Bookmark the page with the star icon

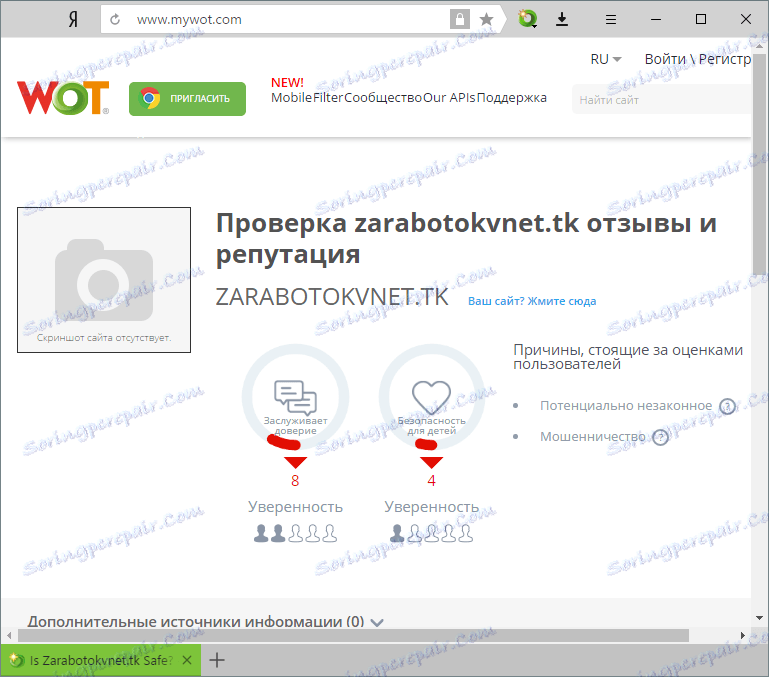point(486,20)
